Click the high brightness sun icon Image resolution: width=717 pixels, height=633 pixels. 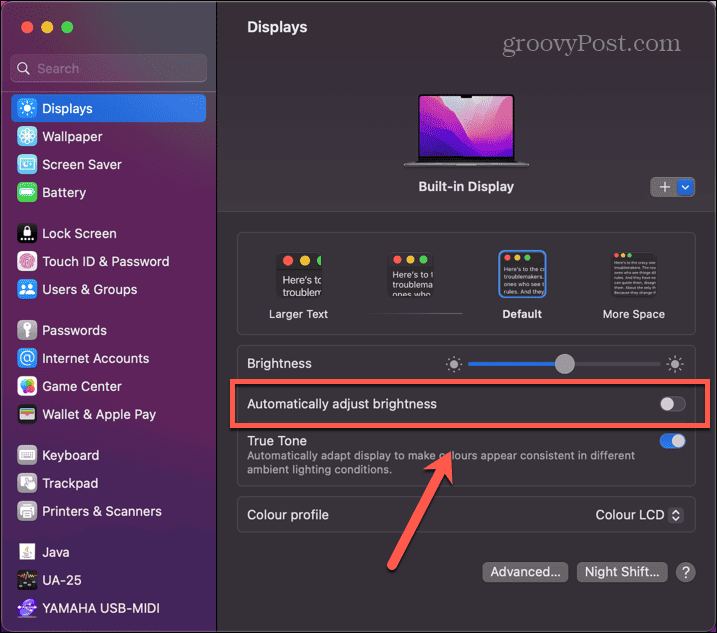click(x=675, y=364)
